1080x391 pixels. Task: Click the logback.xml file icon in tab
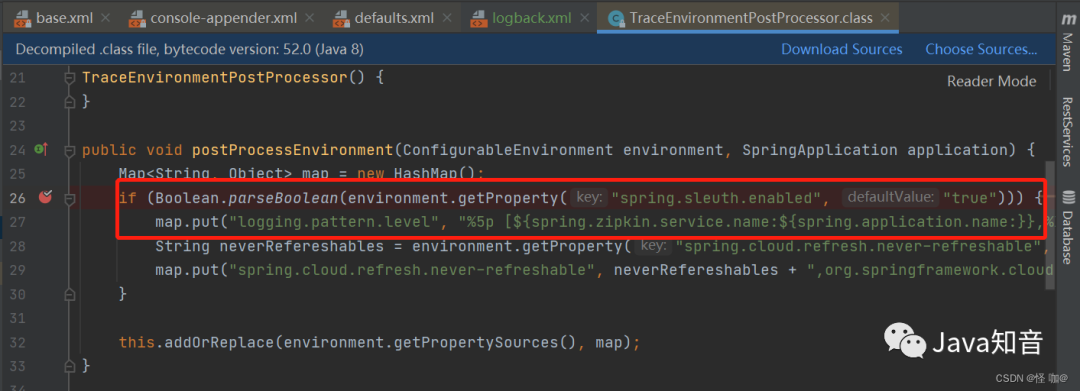pyautogui.click(x=479, y=19)
